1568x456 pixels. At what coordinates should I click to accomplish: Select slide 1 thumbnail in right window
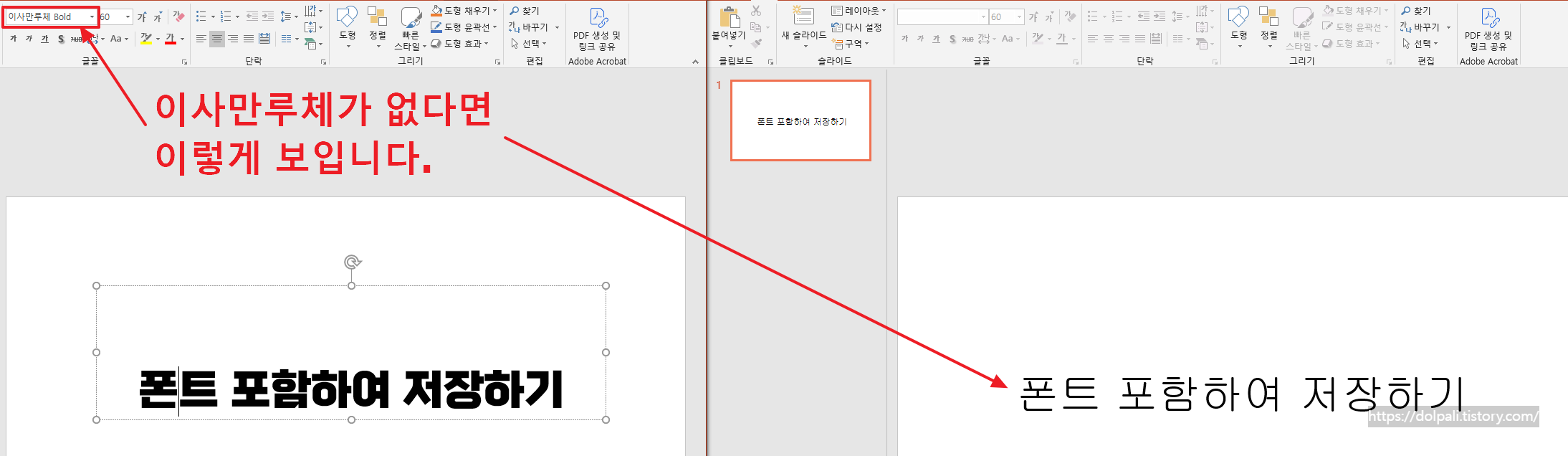click(800, 120)
